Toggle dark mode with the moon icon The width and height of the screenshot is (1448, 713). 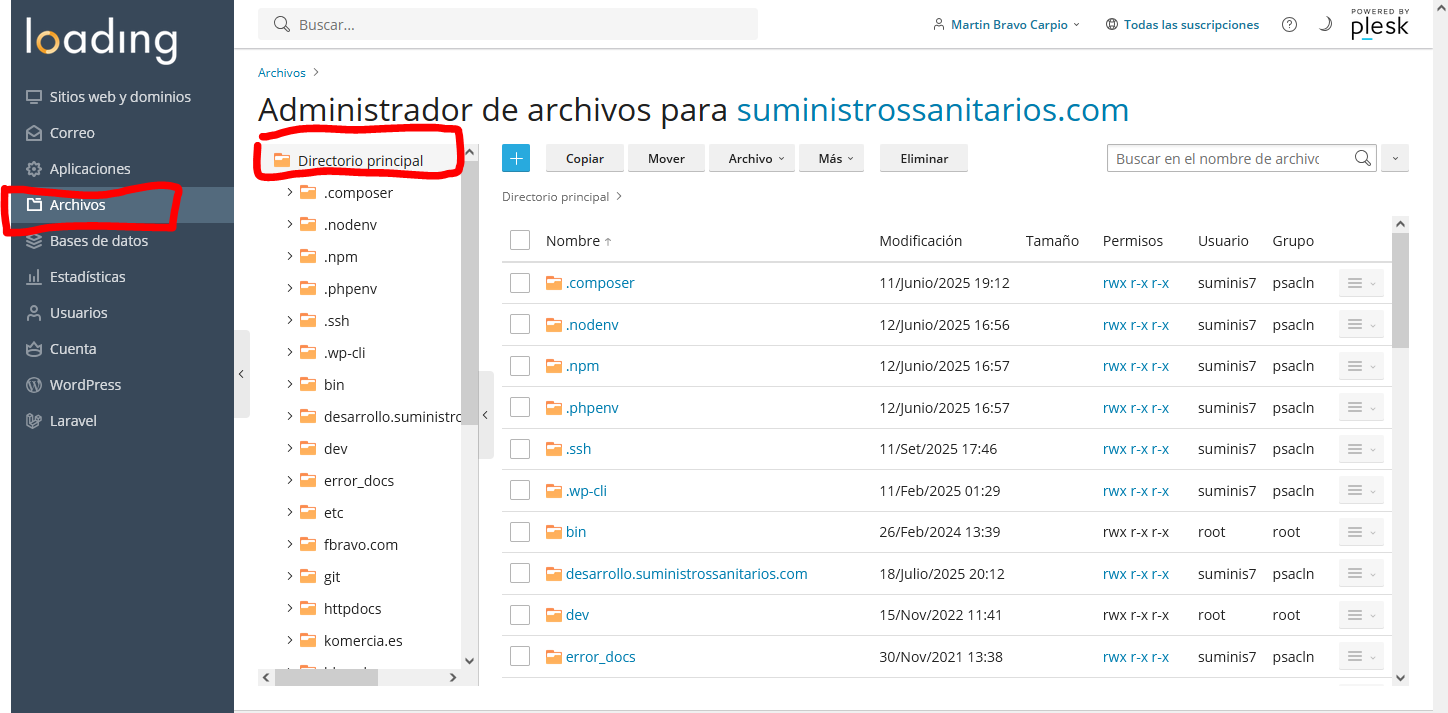coord(1325,24)
